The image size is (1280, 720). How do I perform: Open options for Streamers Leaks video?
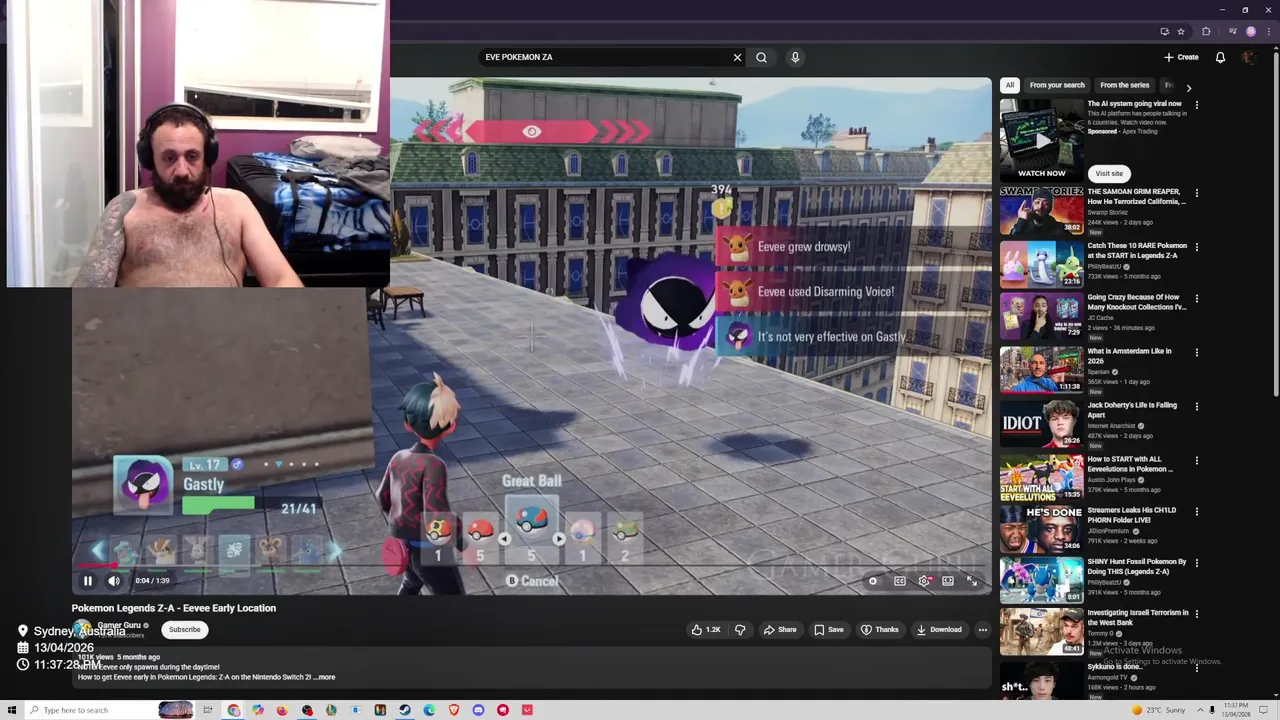click(1196, 511)
